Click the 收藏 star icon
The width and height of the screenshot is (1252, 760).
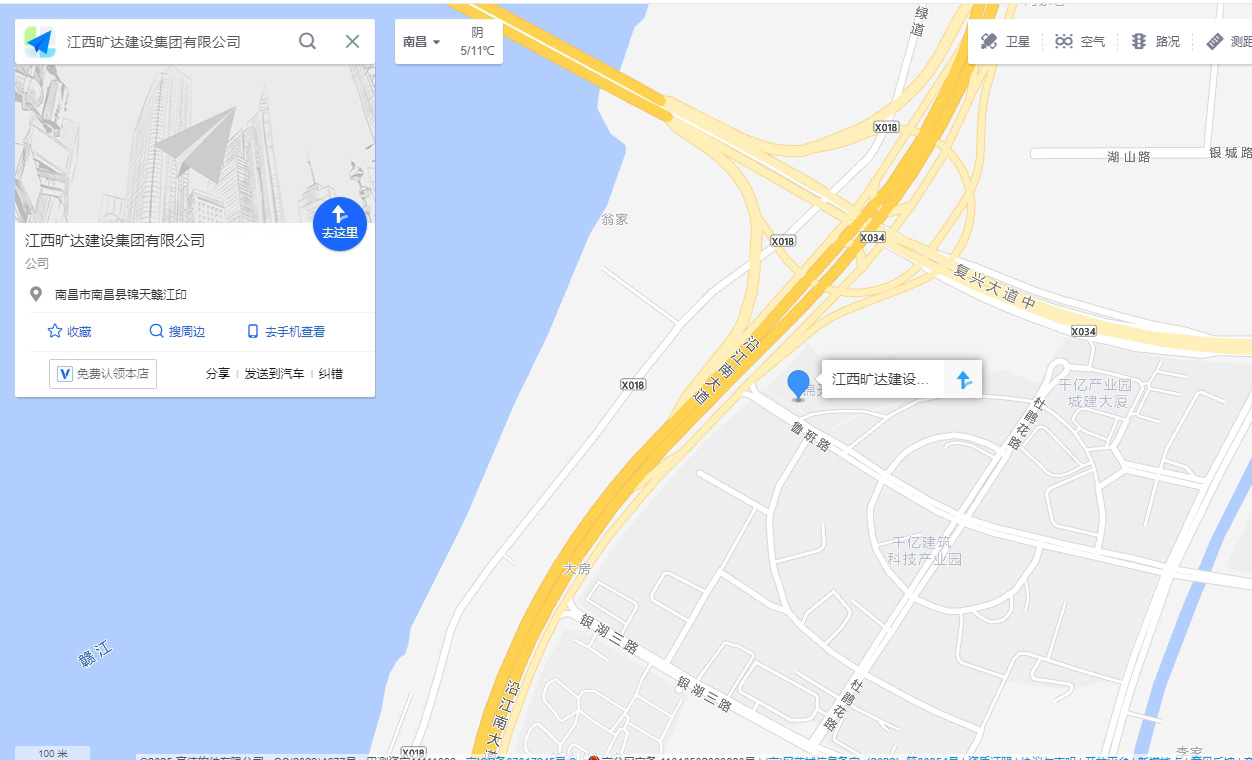pyautogui.click(x=55, y=331)
